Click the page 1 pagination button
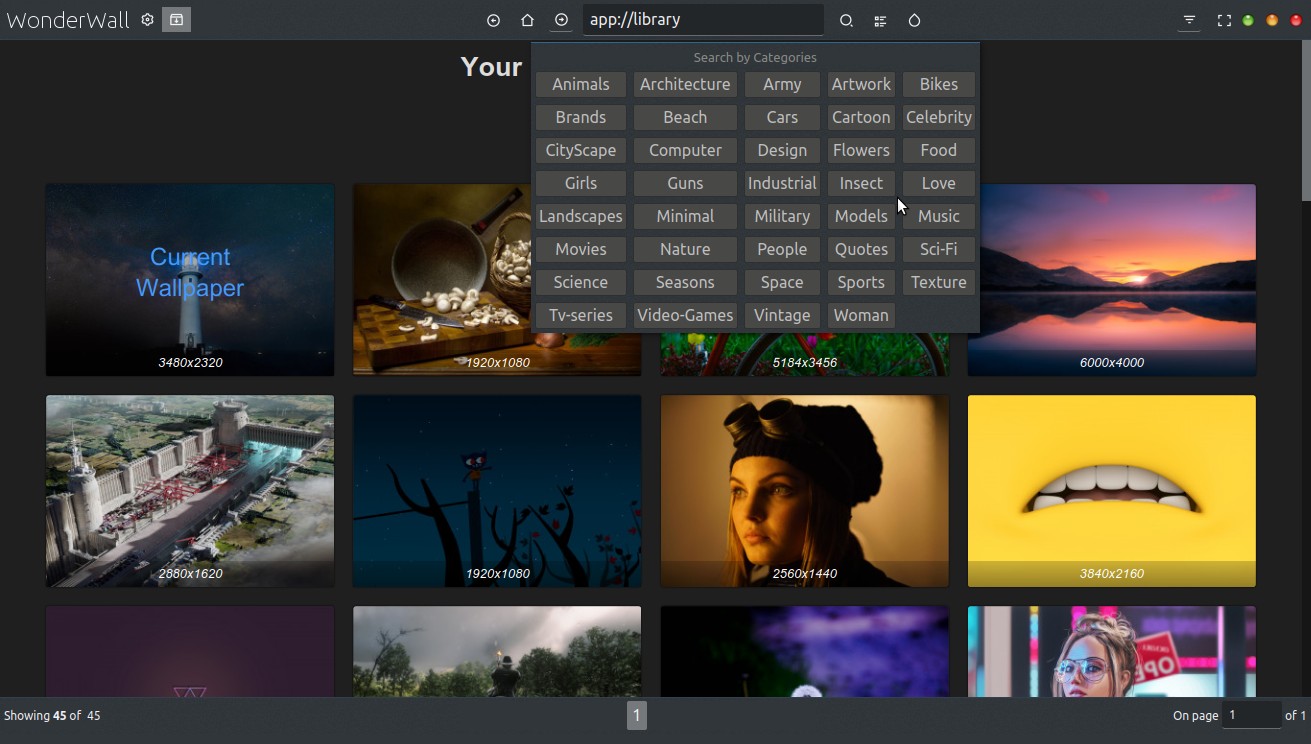 pyautogui.click(x=637, y=715)
